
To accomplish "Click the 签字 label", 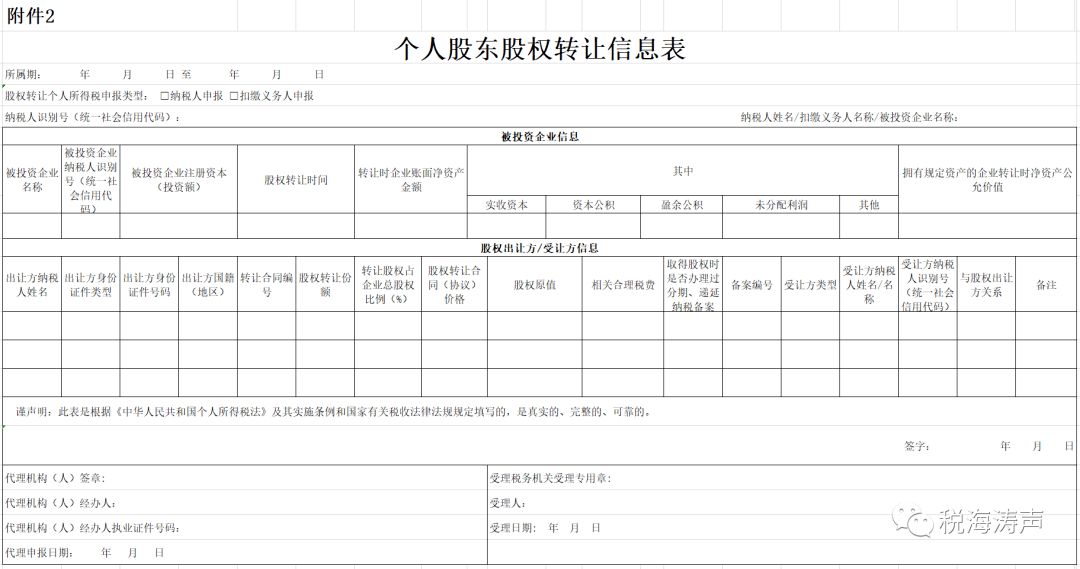I will [x=917, y=446].
